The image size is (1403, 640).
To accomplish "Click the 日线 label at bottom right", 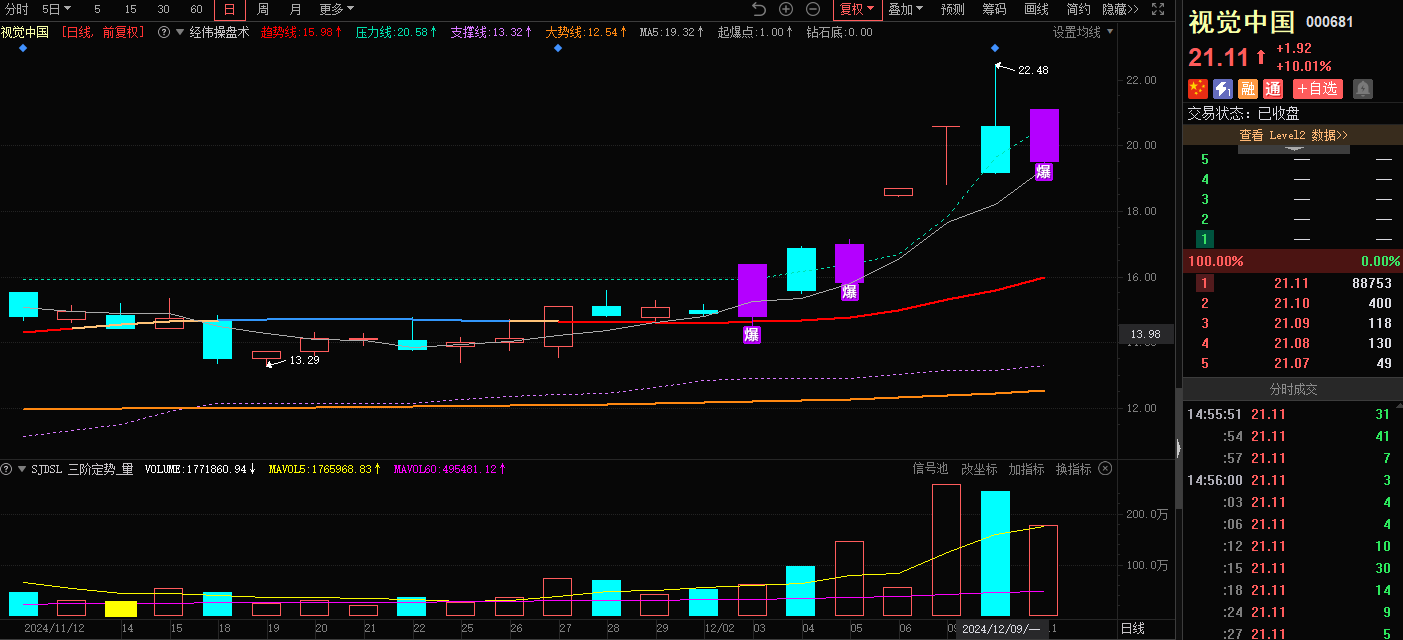I will [1132, 628].
